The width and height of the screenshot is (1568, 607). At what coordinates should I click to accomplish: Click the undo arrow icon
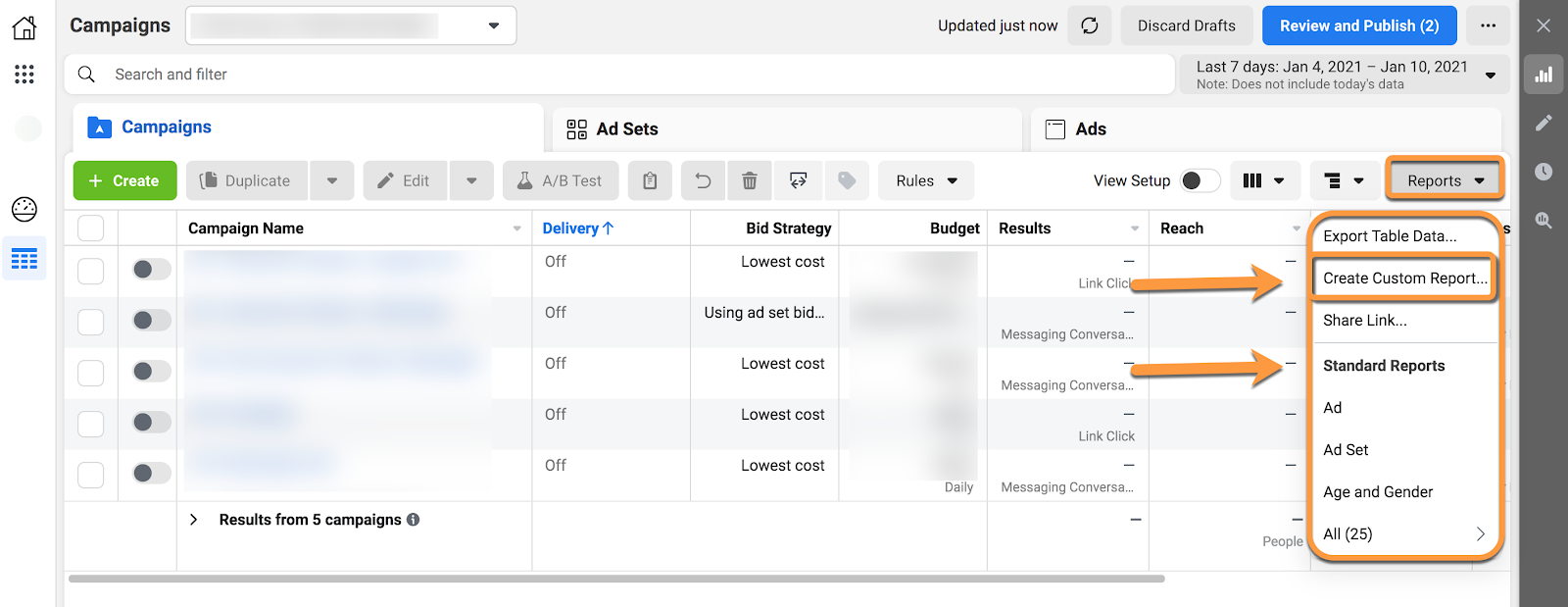coord(703,180)
